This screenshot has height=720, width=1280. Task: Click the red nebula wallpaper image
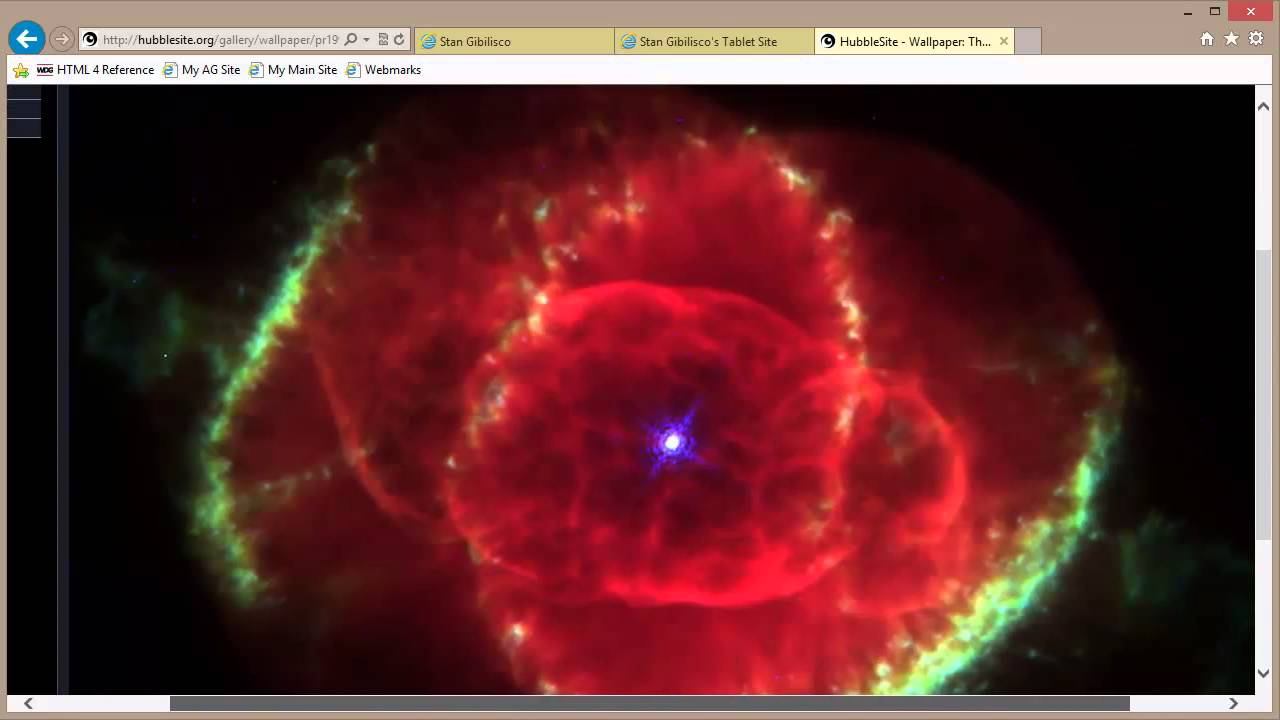[x=661, y=390]
